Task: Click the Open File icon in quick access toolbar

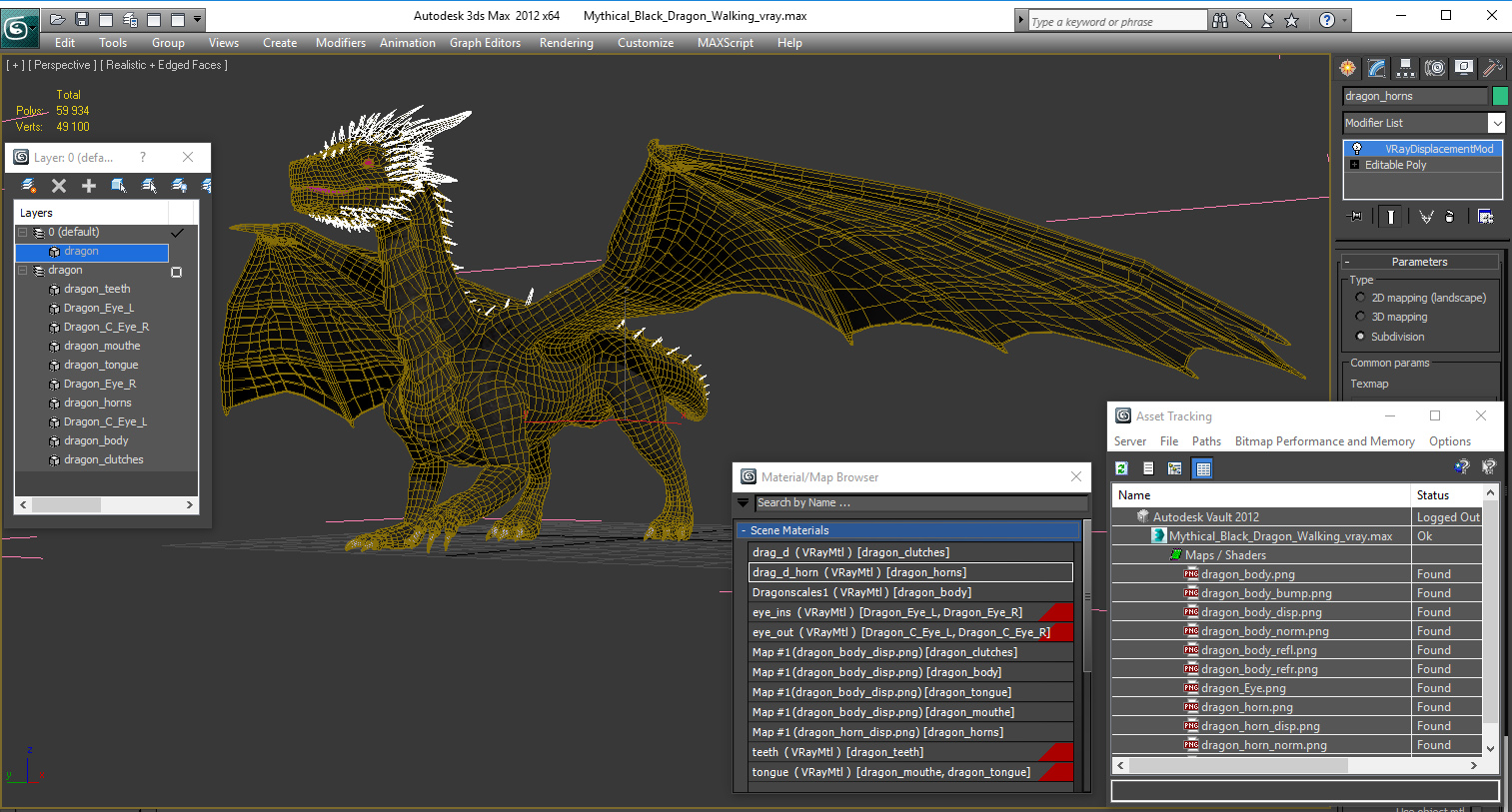Action: 58,19
